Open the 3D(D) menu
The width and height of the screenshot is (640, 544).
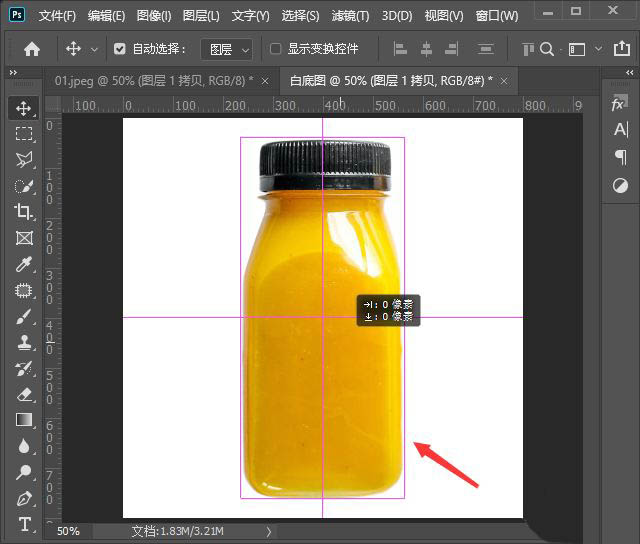point(397,16)
